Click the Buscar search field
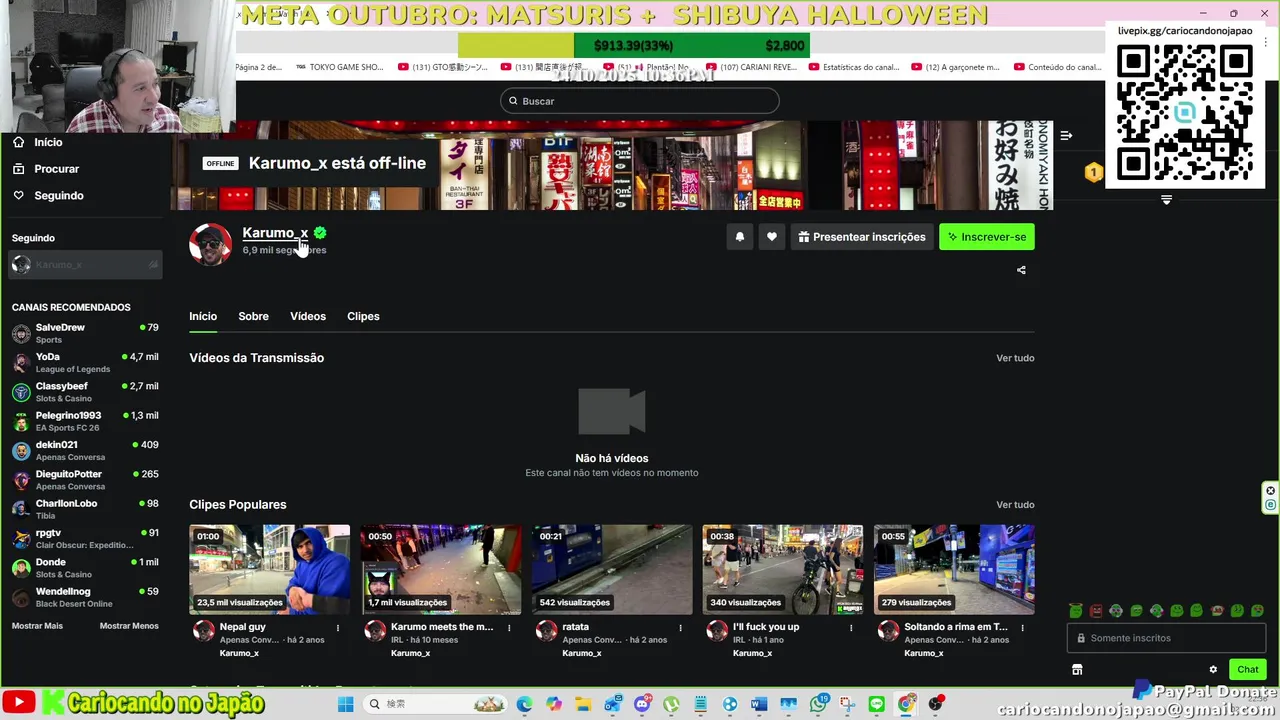This screenshot has width=1280, height=720. click(640, 101)
